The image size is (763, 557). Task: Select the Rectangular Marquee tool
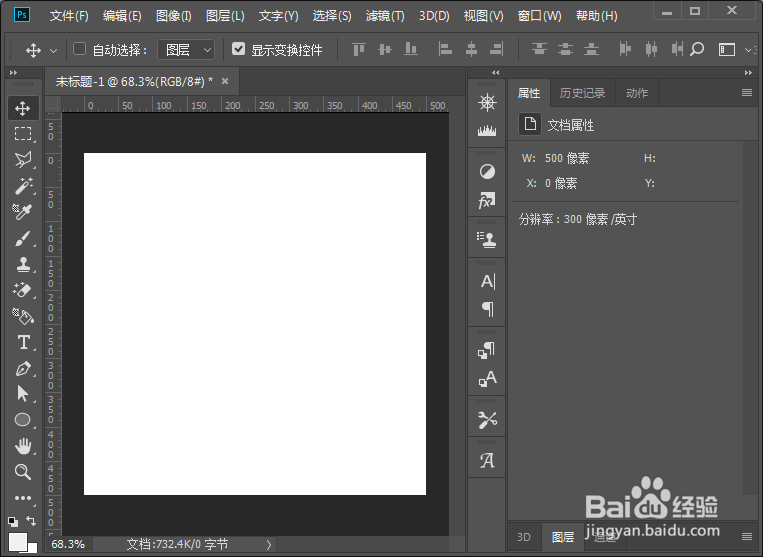23,134
